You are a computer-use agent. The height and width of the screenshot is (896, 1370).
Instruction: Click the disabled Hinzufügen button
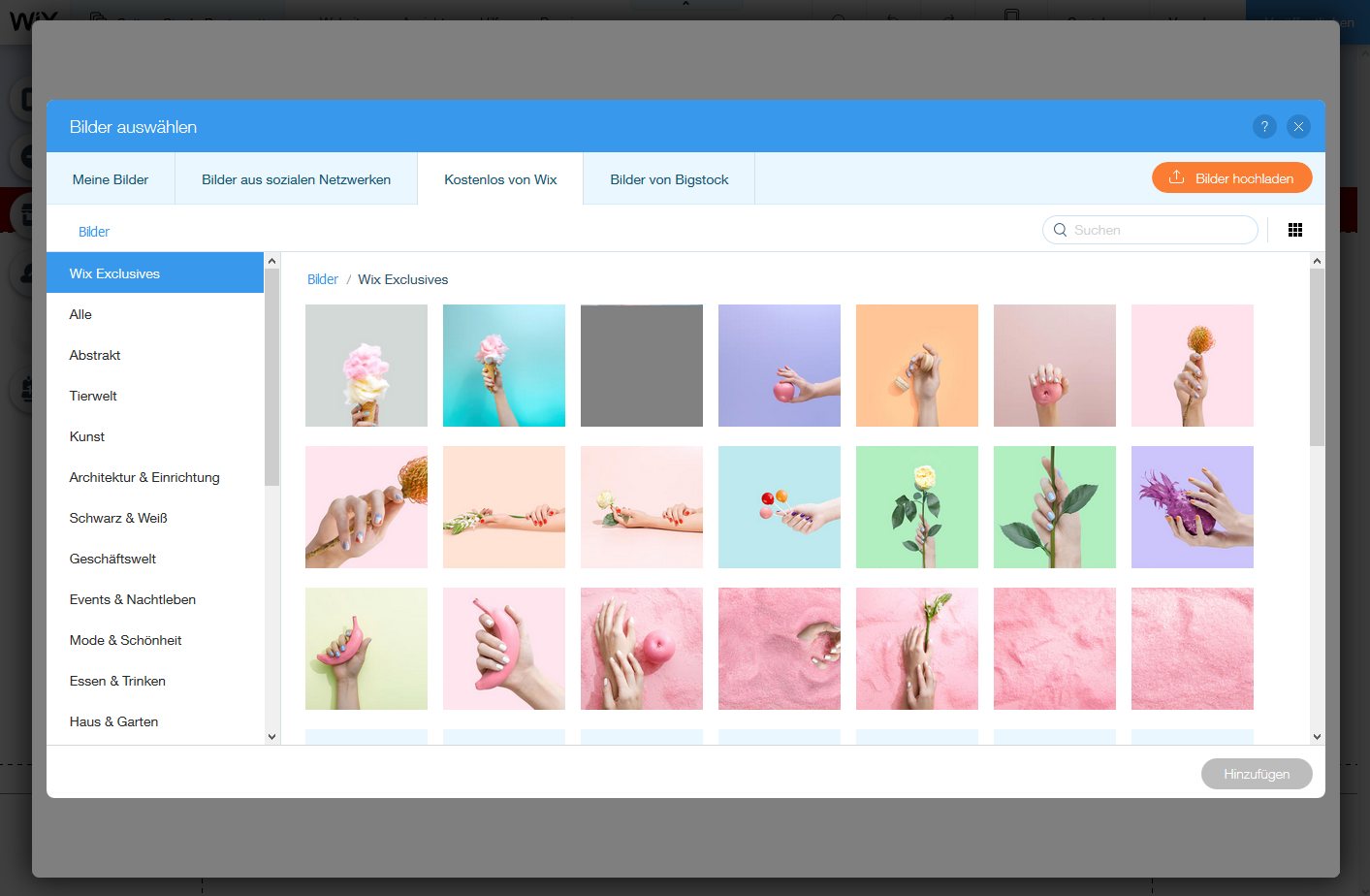click(1257, 774)
